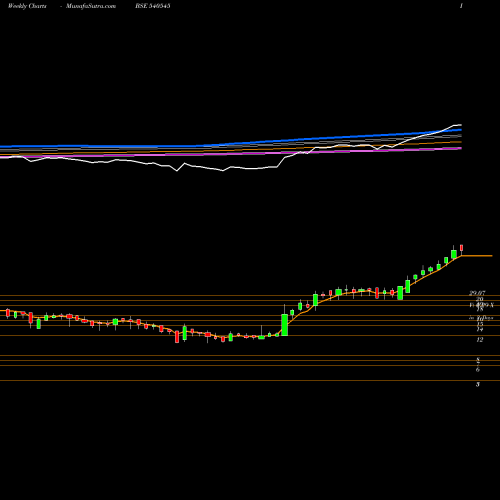Image resolution: width=500 pixels, height=500 pixels.
Task: Click the price axis label 6
Action: pos(478,370)
